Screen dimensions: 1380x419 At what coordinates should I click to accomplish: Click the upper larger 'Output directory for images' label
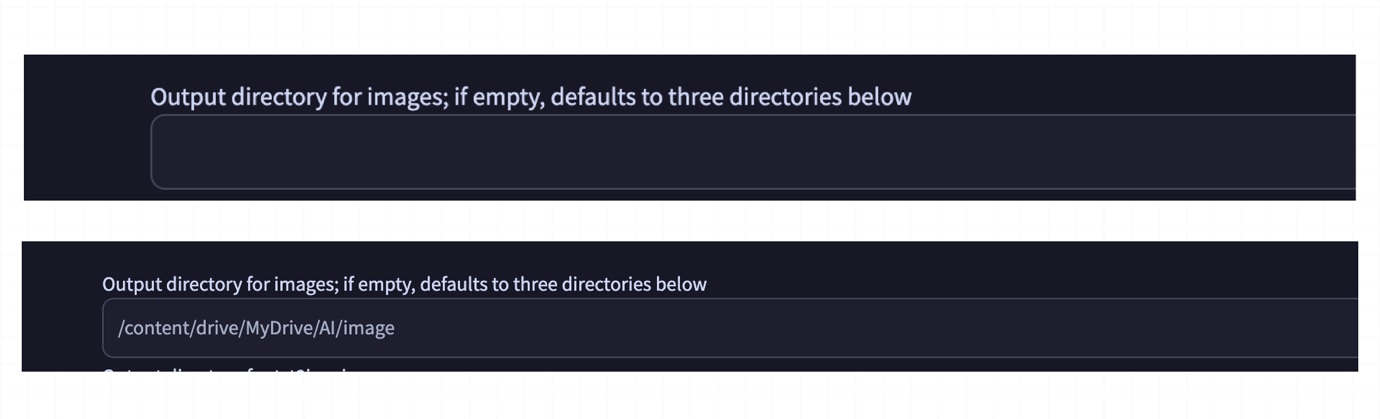coord(530,97)
